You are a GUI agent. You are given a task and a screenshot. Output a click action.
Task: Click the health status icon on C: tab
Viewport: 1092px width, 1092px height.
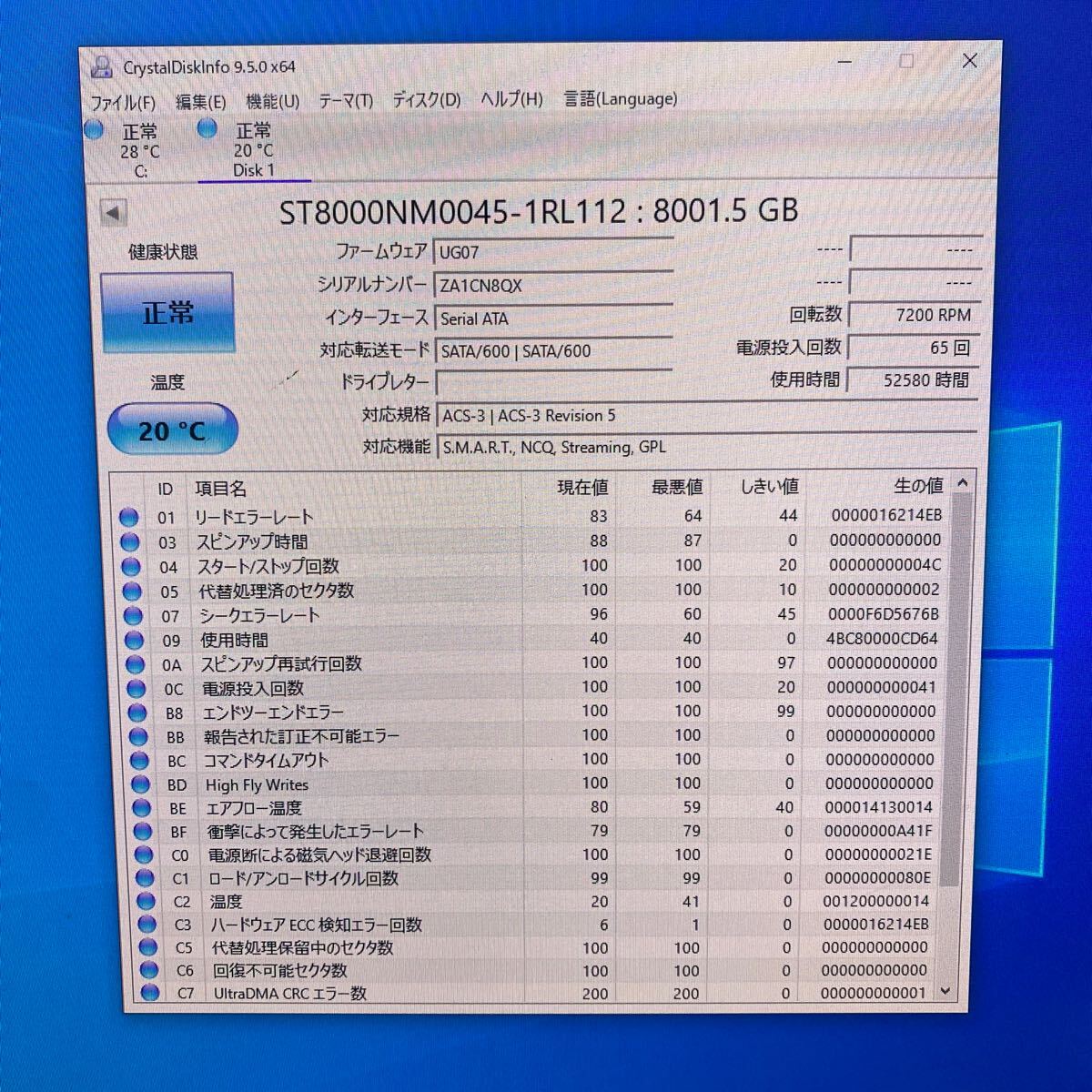(94, 130)
